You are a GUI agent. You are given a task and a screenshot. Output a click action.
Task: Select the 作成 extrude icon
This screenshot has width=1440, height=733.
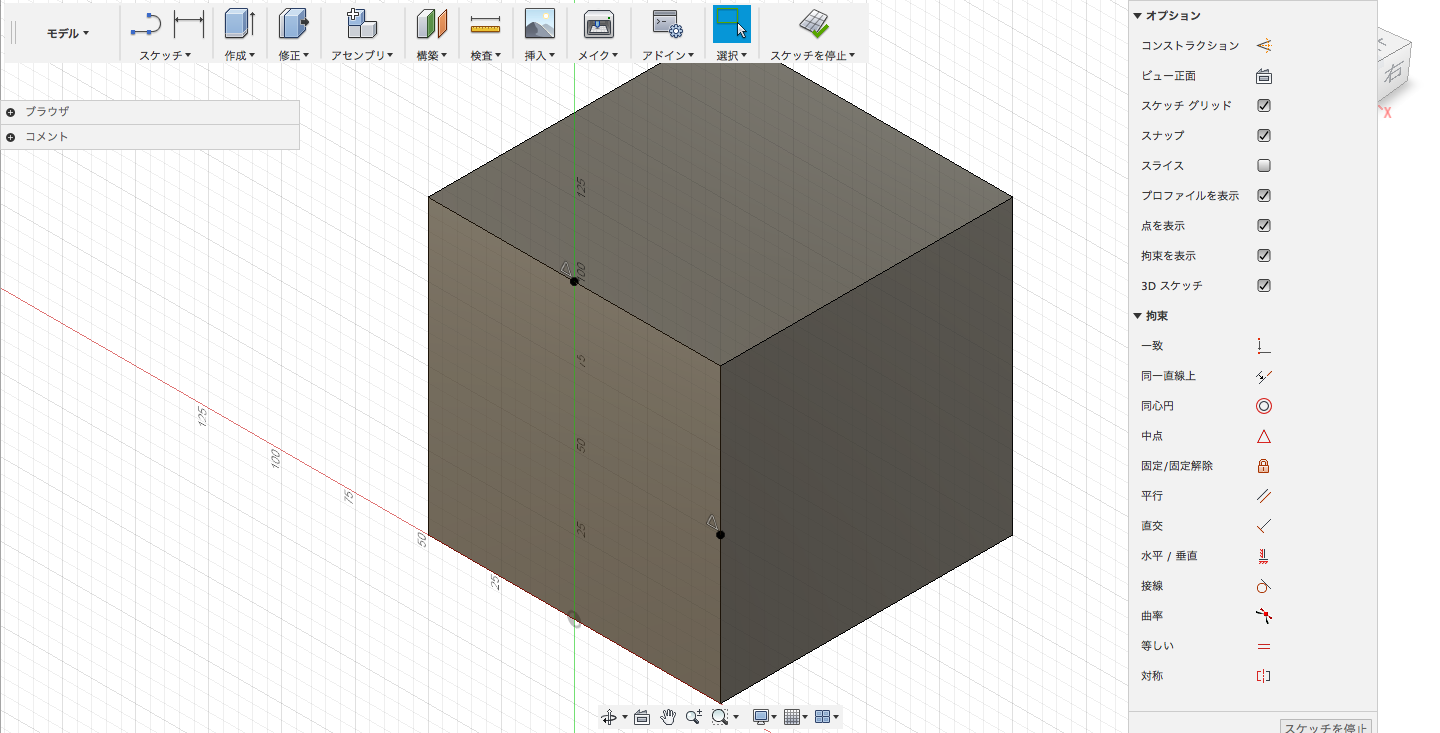point(240,23)
